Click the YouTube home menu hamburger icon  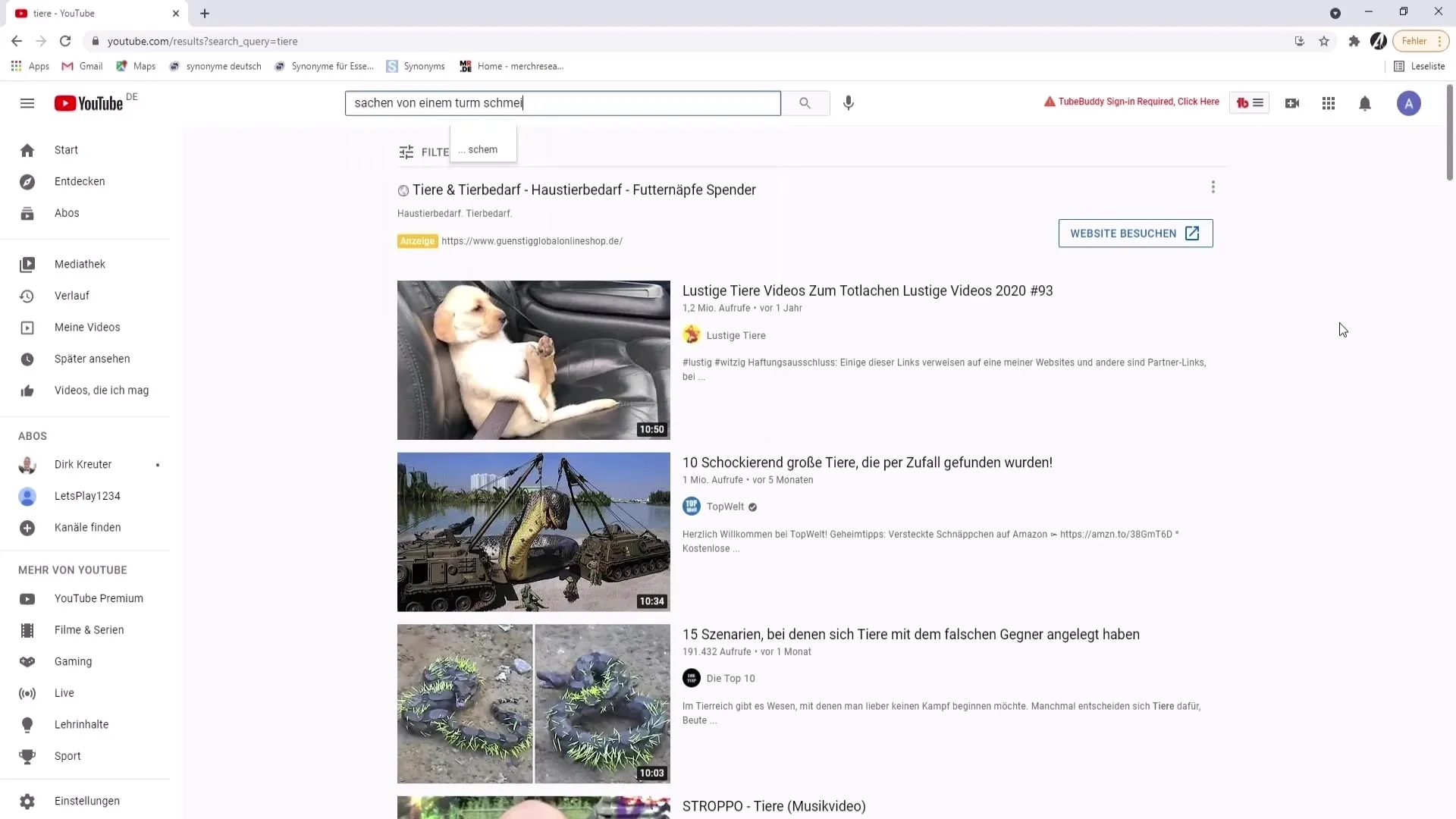tap(27, 102)
